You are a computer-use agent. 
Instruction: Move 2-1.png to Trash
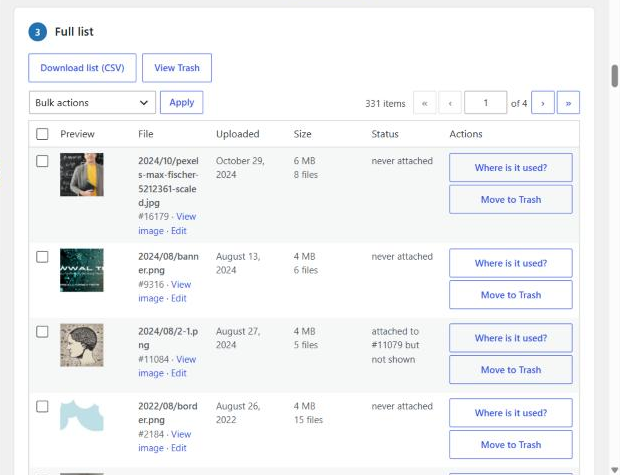click(511, 370)
